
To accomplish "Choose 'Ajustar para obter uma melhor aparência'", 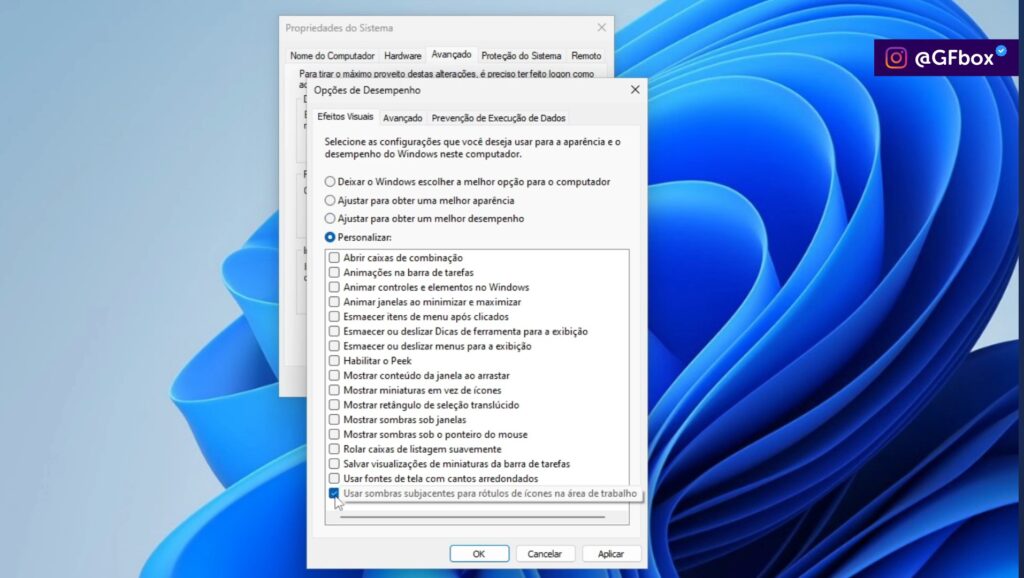I will [x=330, y=201].
